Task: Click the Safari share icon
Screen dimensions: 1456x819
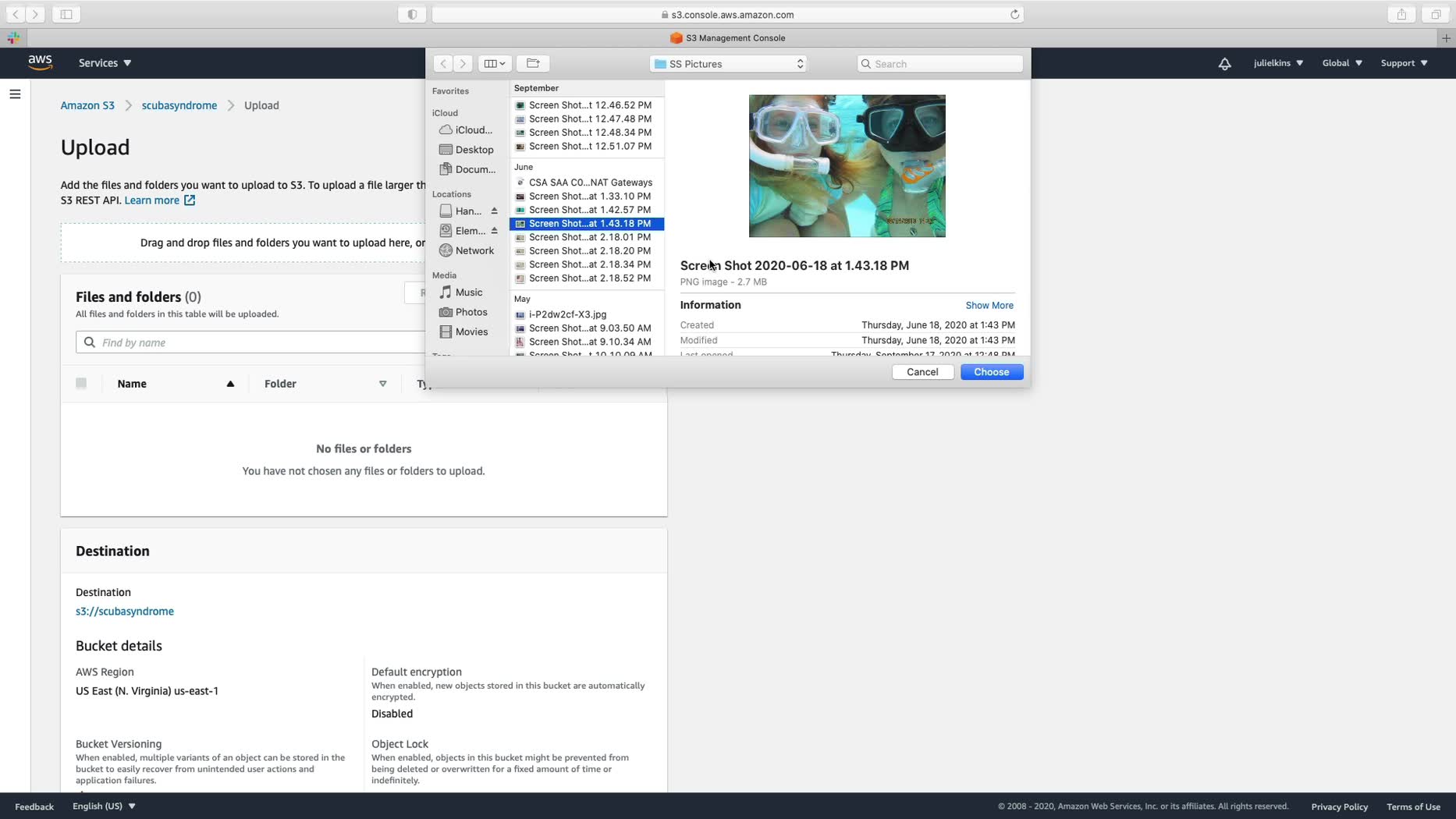Action: (1401, 14)
